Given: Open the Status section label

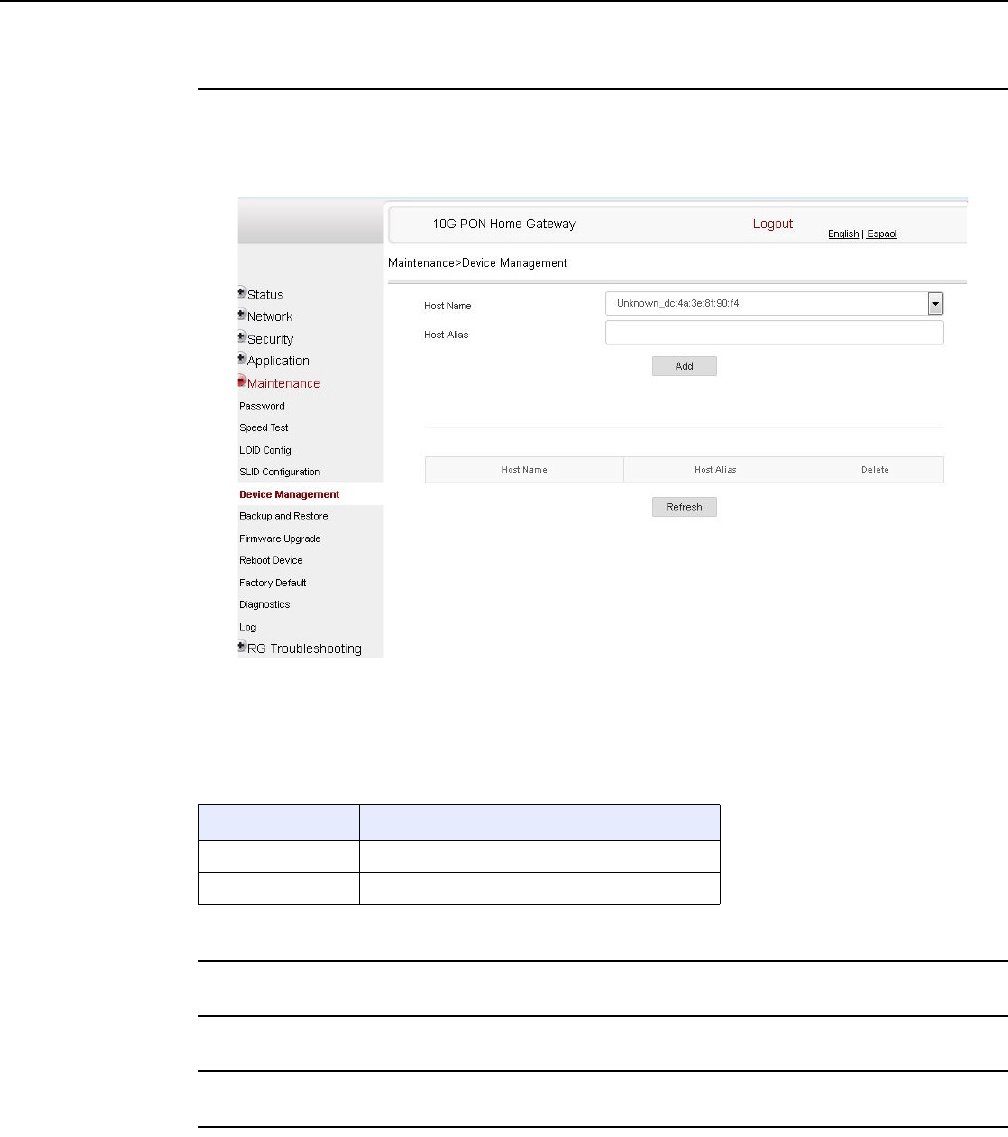Looking at the screenshot, I should point(265,294).
